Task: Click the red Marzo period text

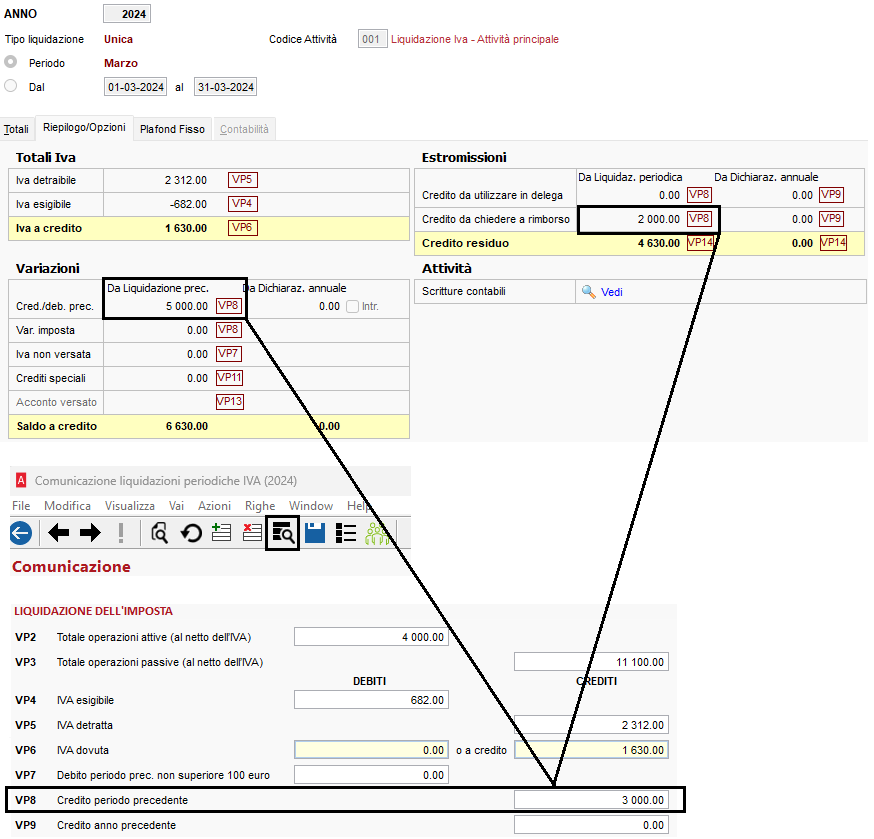Action: [x=121, y=63]
